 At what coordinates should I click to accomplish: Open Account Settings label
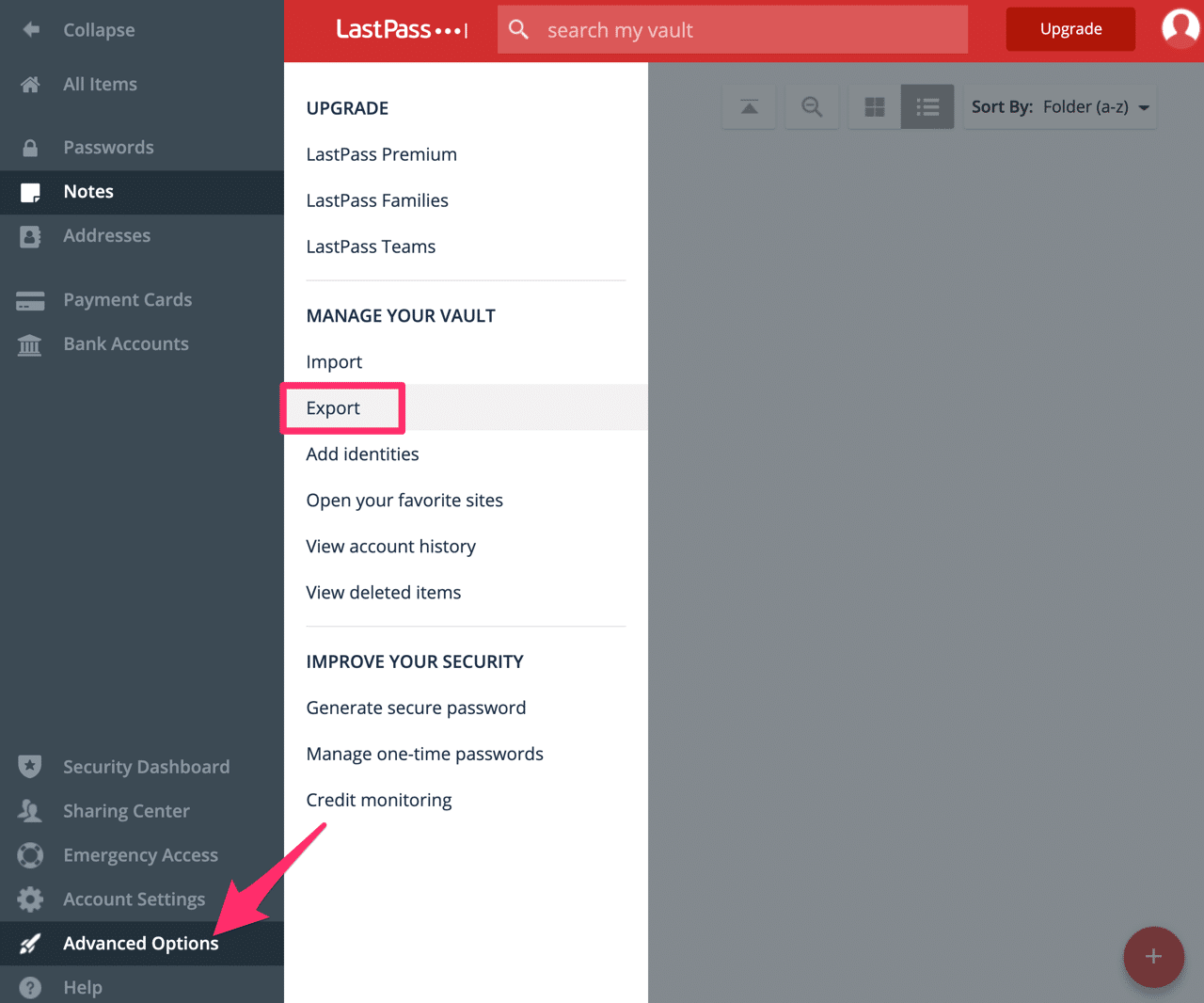[135, 900]
